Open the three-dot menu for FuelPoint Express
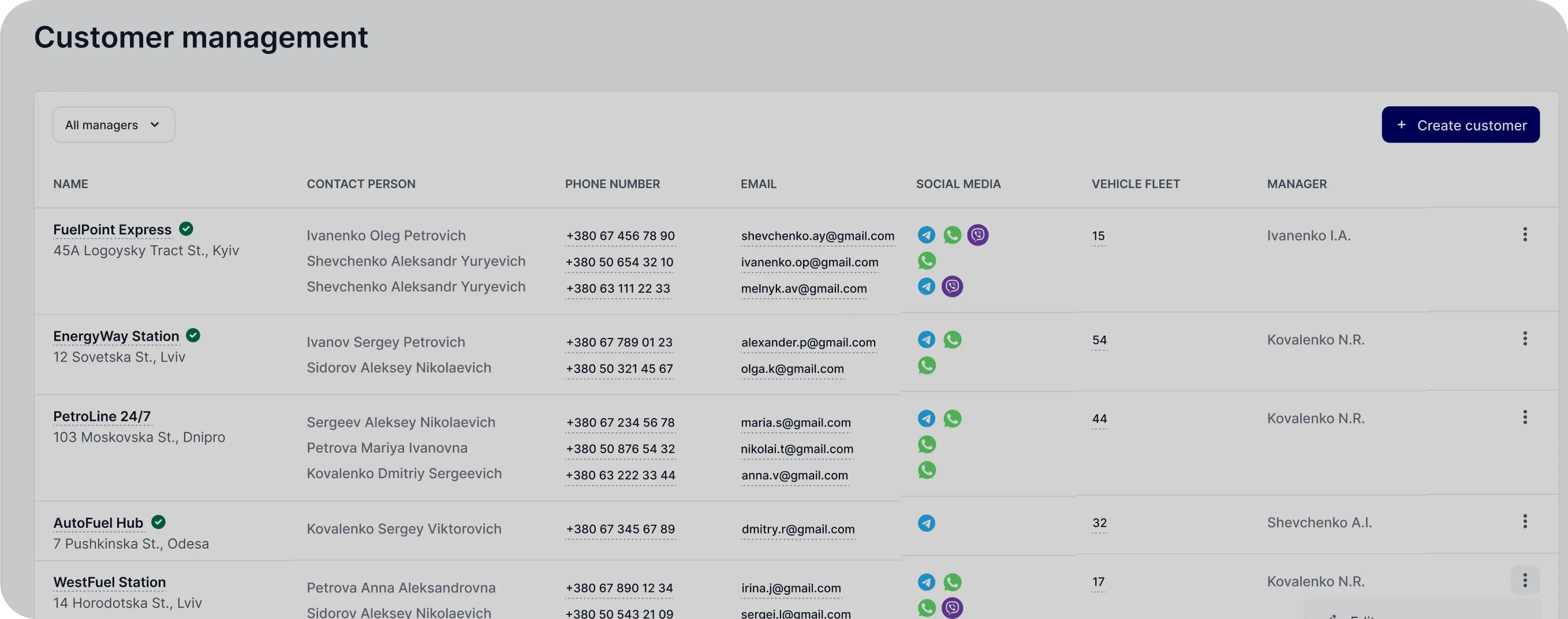 pos(1525,235)
